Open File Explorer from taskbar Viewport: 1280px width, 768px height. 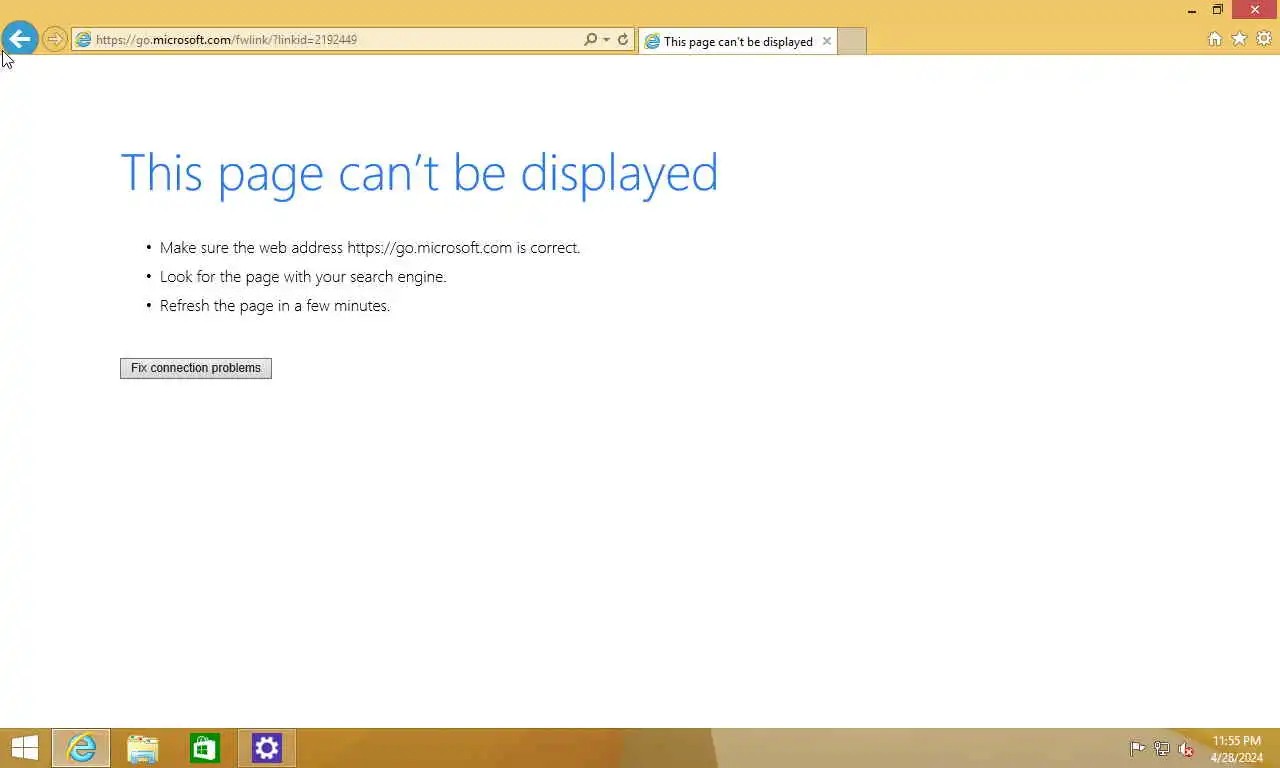point(143,748)
